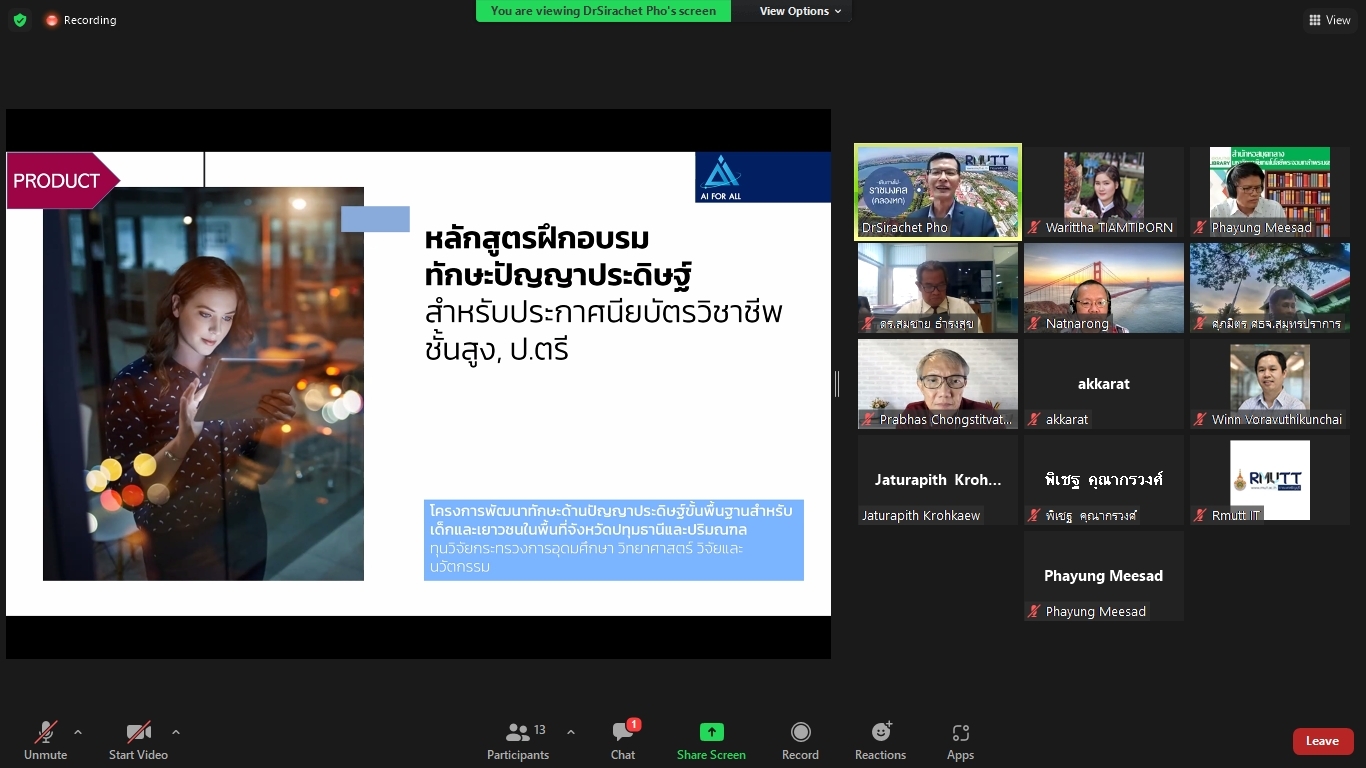The image size is (1366, 768).
Task: Expand video settings arrow beside Start Video
Action: click(176, 732)
